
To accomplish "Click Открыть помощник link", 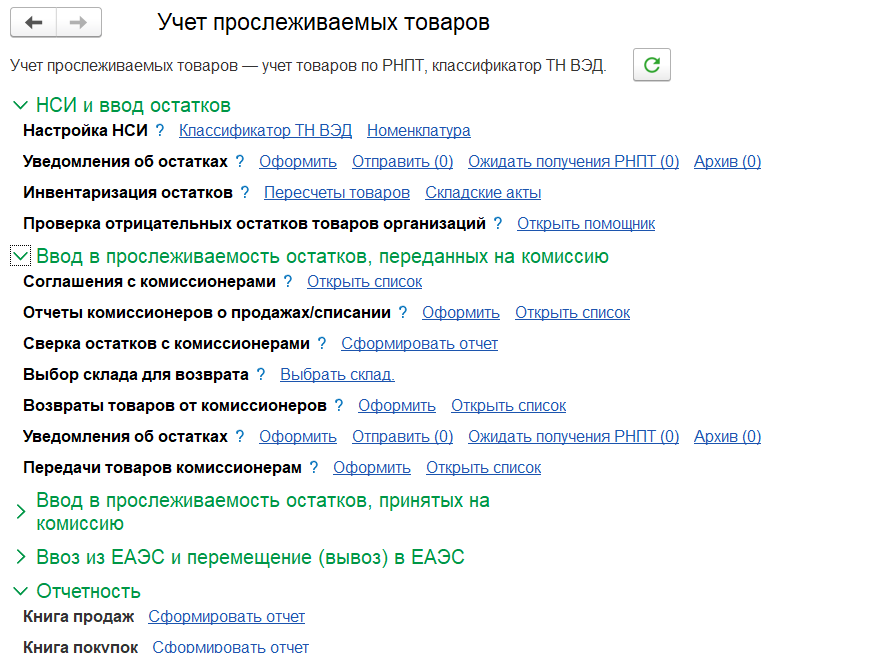I will (x=585, y=223).
